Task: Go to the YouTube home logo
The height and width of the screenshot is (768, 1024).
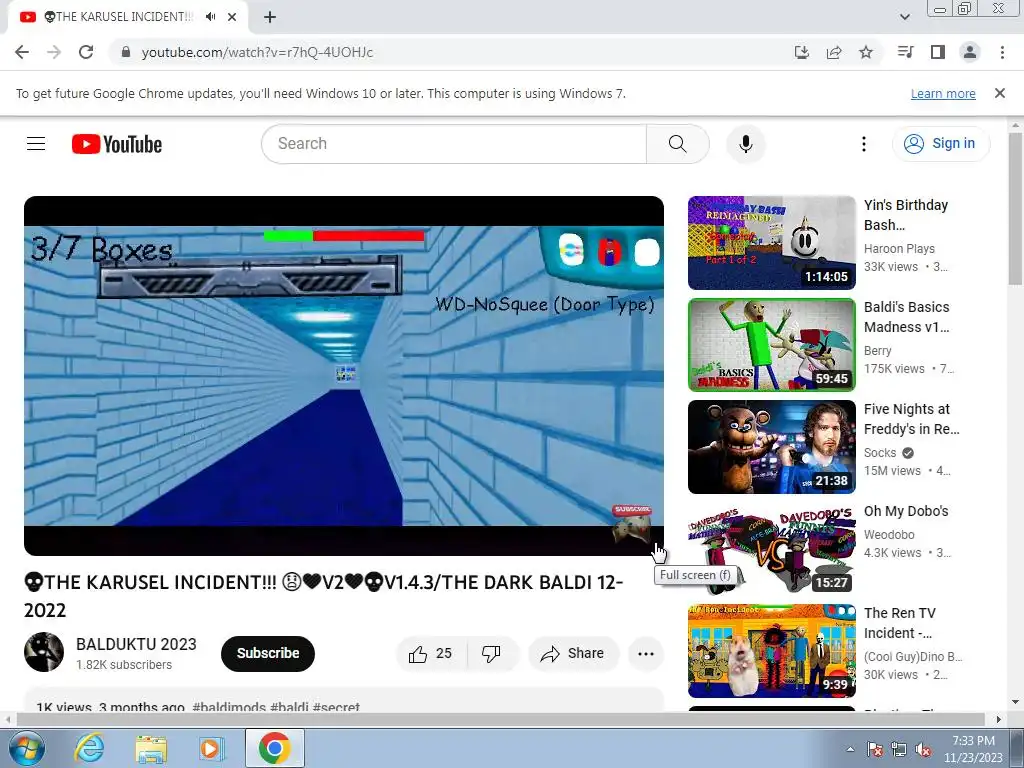Action: tap(117, 144)
